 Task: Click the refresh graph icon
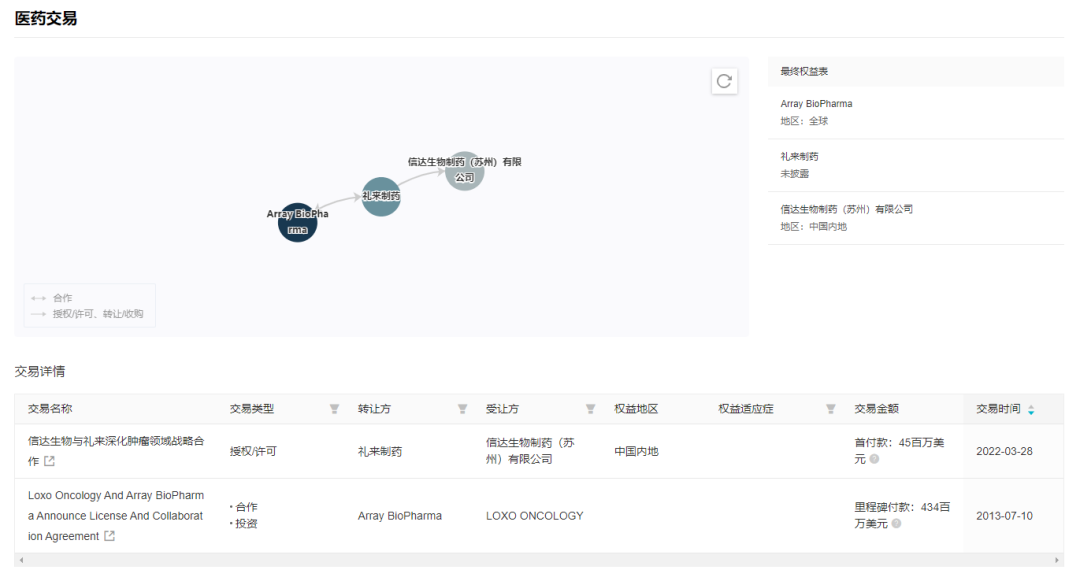click(x=724, y=82)
